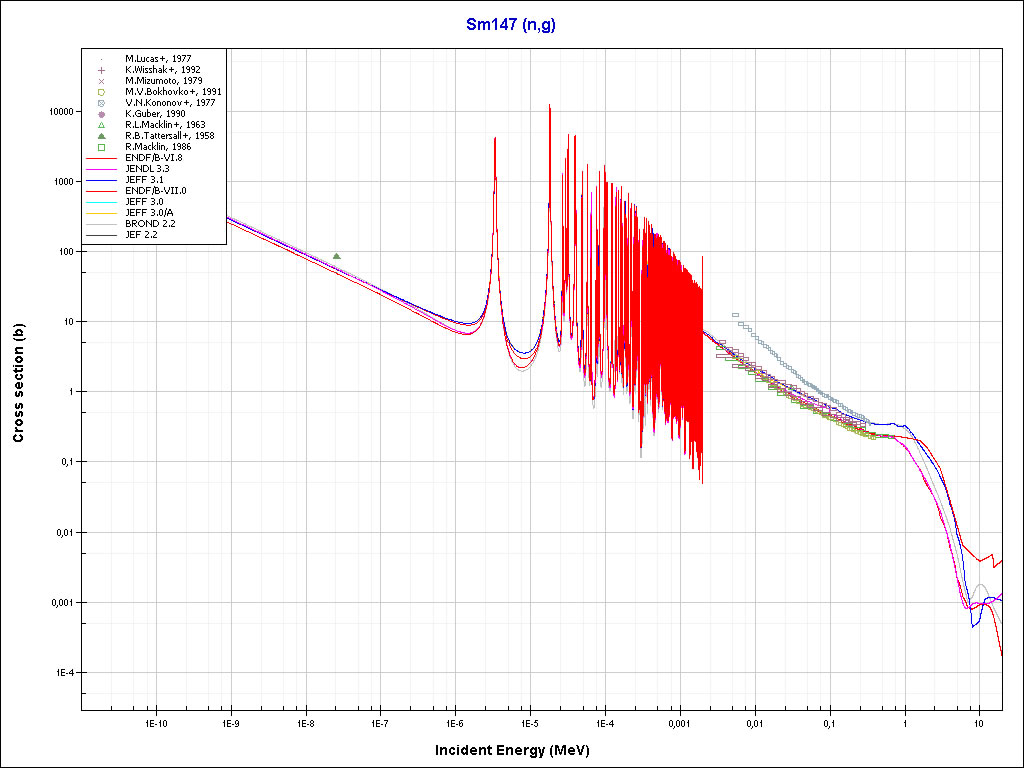The image size is (1024, 768).
Task: Click the lone green triangle data point on plot
Action: pyautogui.click(x=337, y=256)
